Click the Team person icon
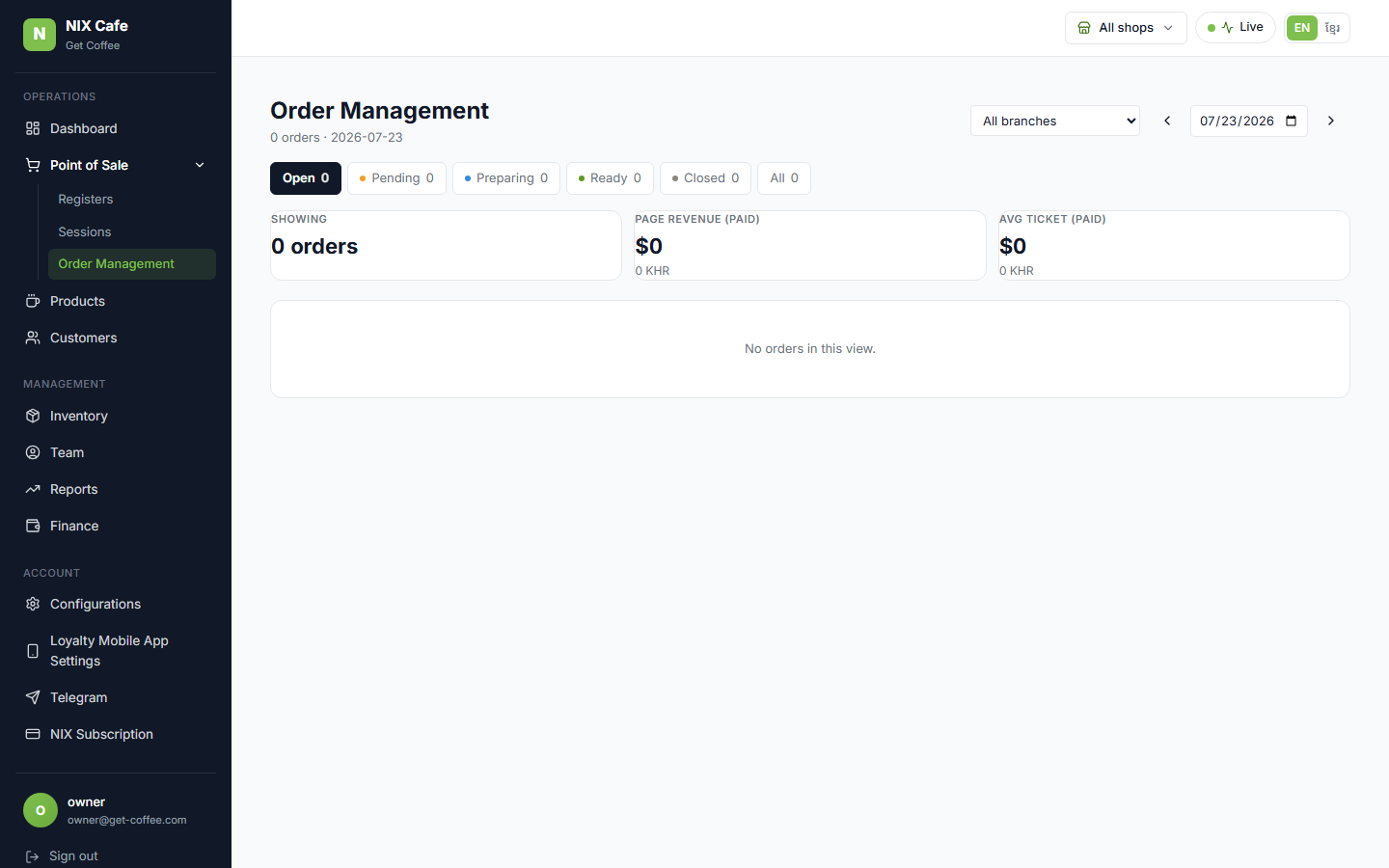This screenshot has height=868, width=1389. pos(33,452)
